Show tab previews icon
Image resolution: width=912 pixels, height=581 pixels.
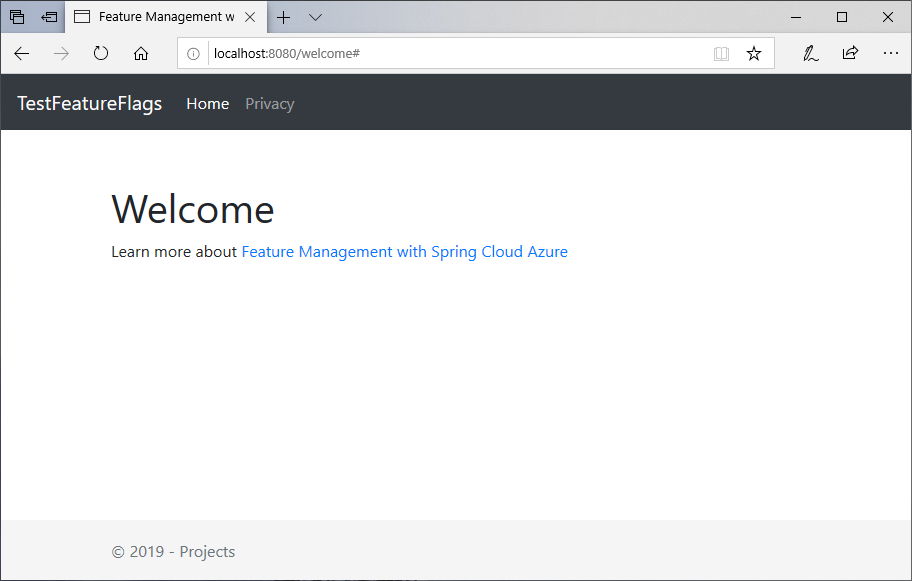tap(17, 16)
